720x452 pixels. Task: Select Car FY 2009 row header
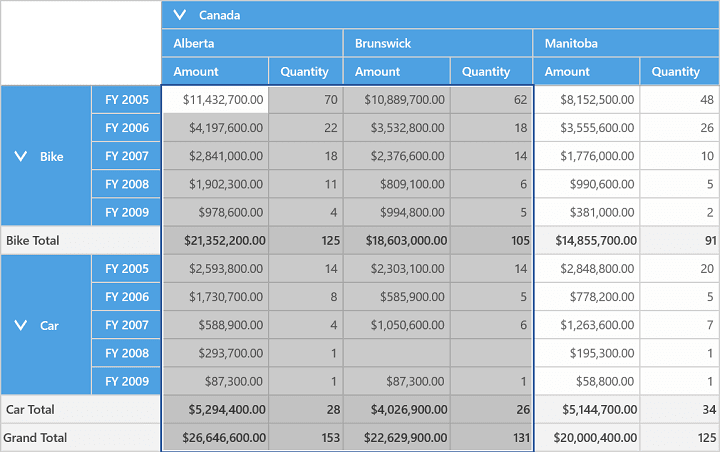(126, 381)
